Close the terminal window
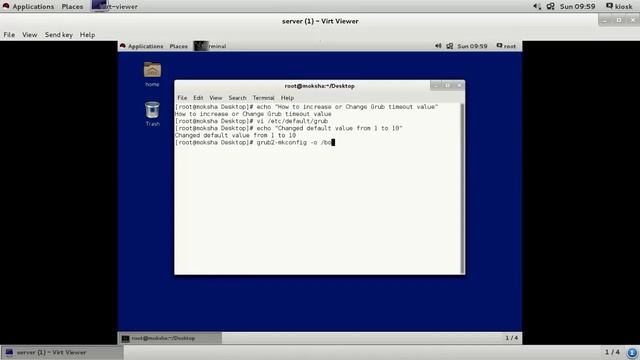 [x=460, y=85]
